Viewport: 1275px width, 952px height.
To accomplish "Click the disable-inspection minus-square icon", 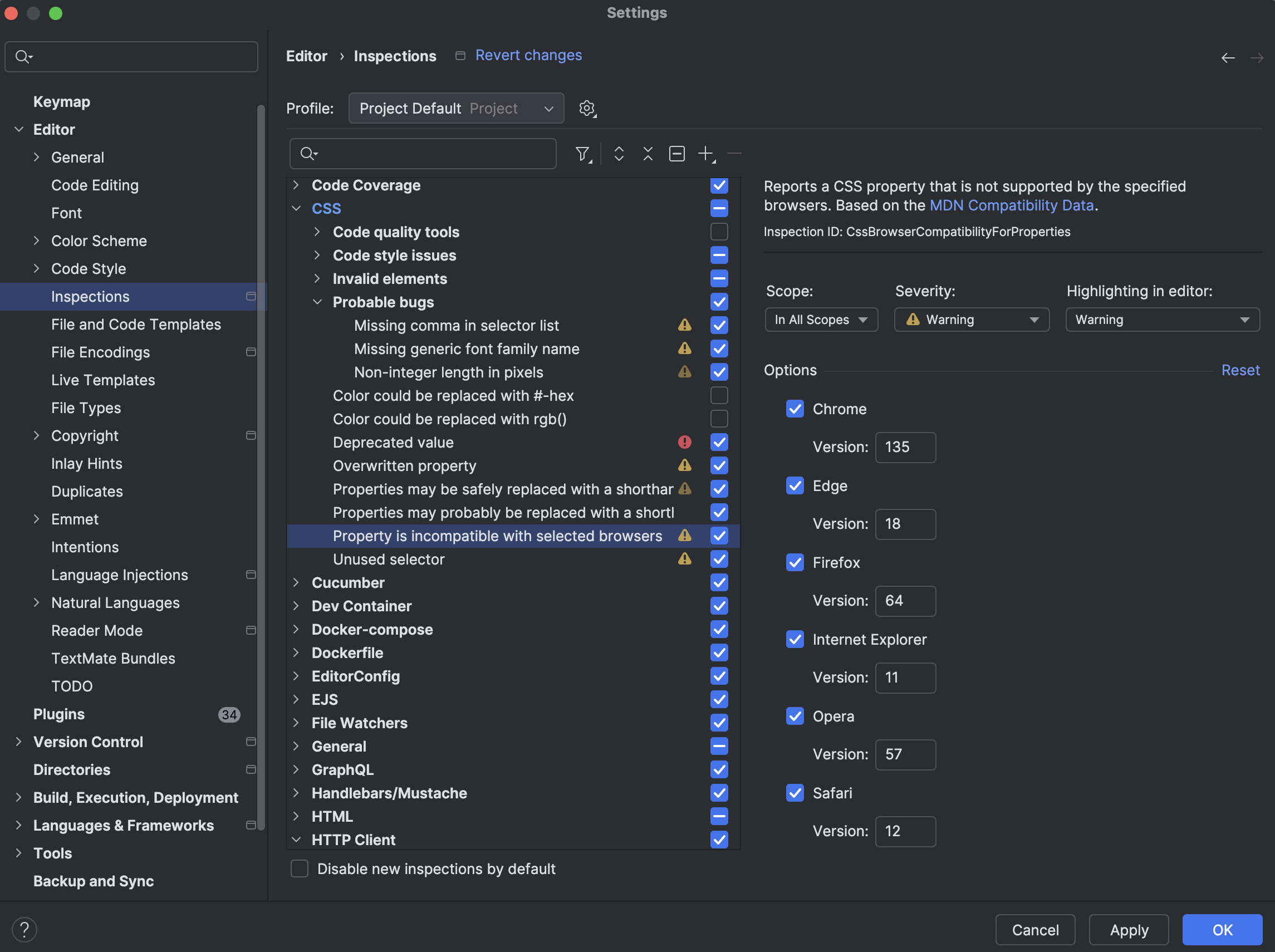I will [676, 154].
